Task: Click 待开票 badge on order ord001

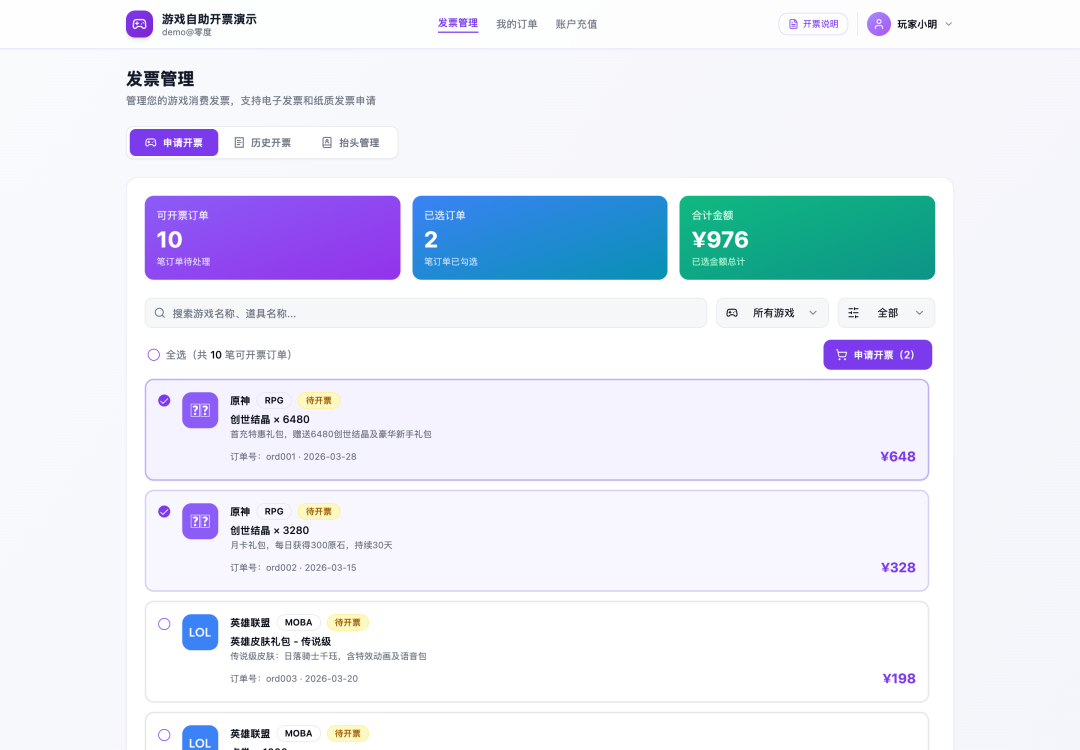Action: [318, 401]
